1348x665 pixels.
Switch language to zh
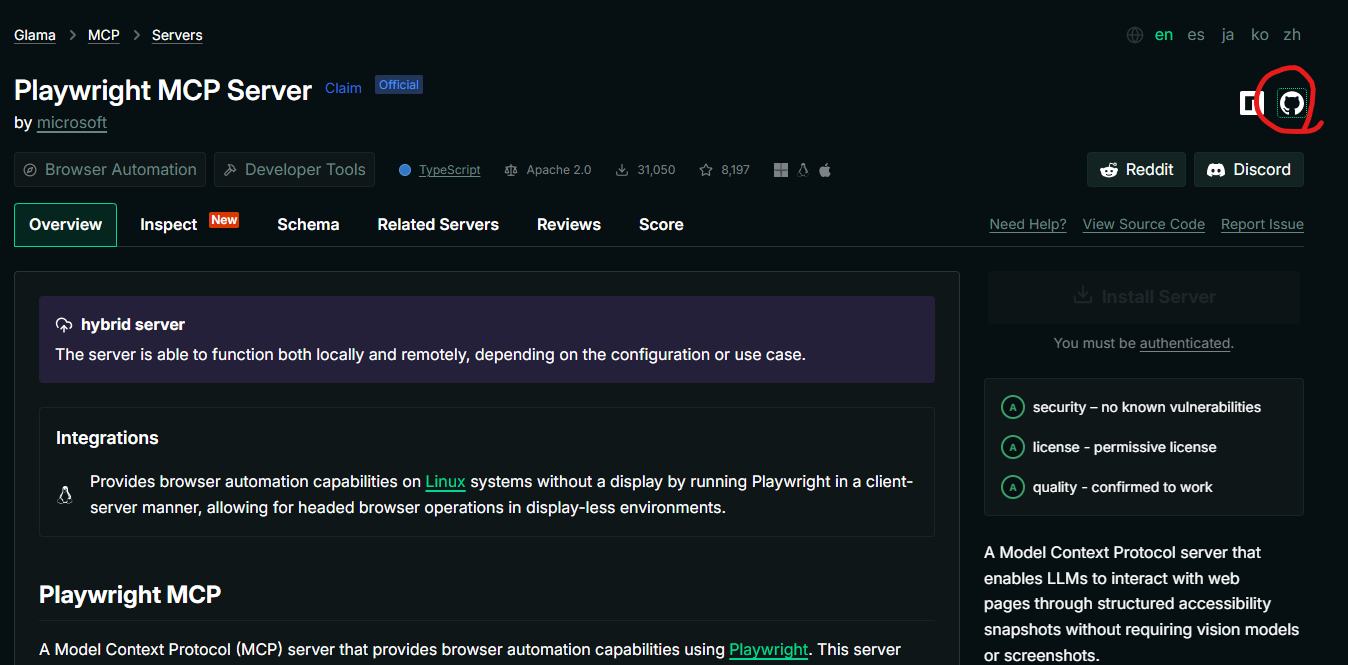pyautogui.click(x=1292, y=35)
